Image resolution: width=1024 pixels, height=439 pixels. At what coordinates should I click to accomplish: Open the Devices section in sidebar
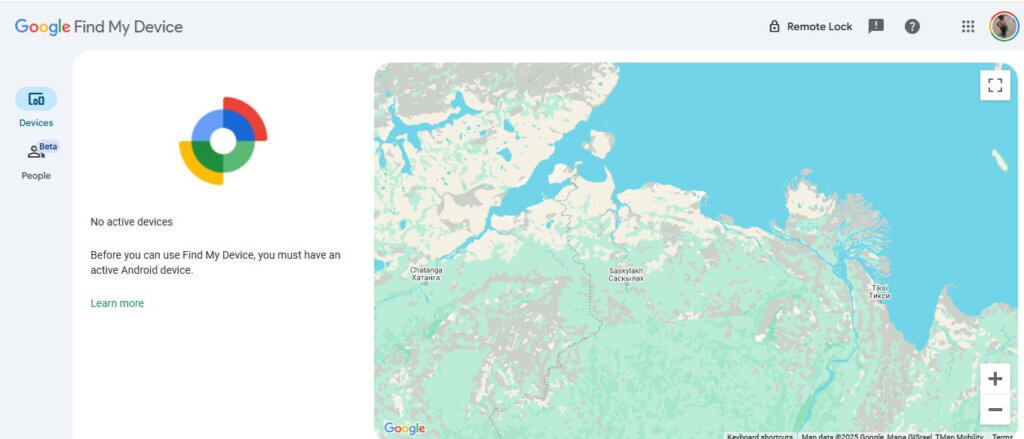[36, 108]
